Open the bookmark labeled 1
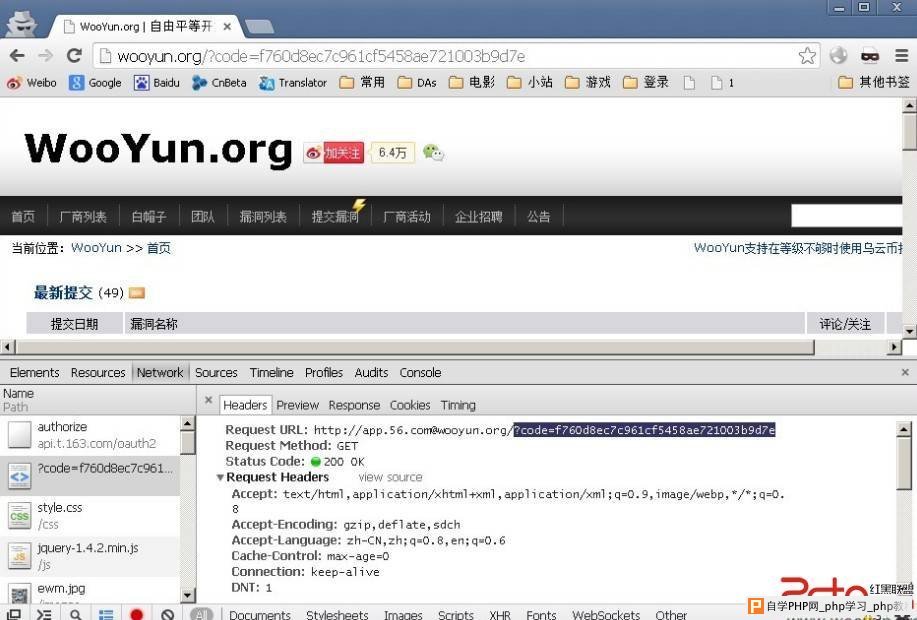917x620 pixels. tap(722, 82)
